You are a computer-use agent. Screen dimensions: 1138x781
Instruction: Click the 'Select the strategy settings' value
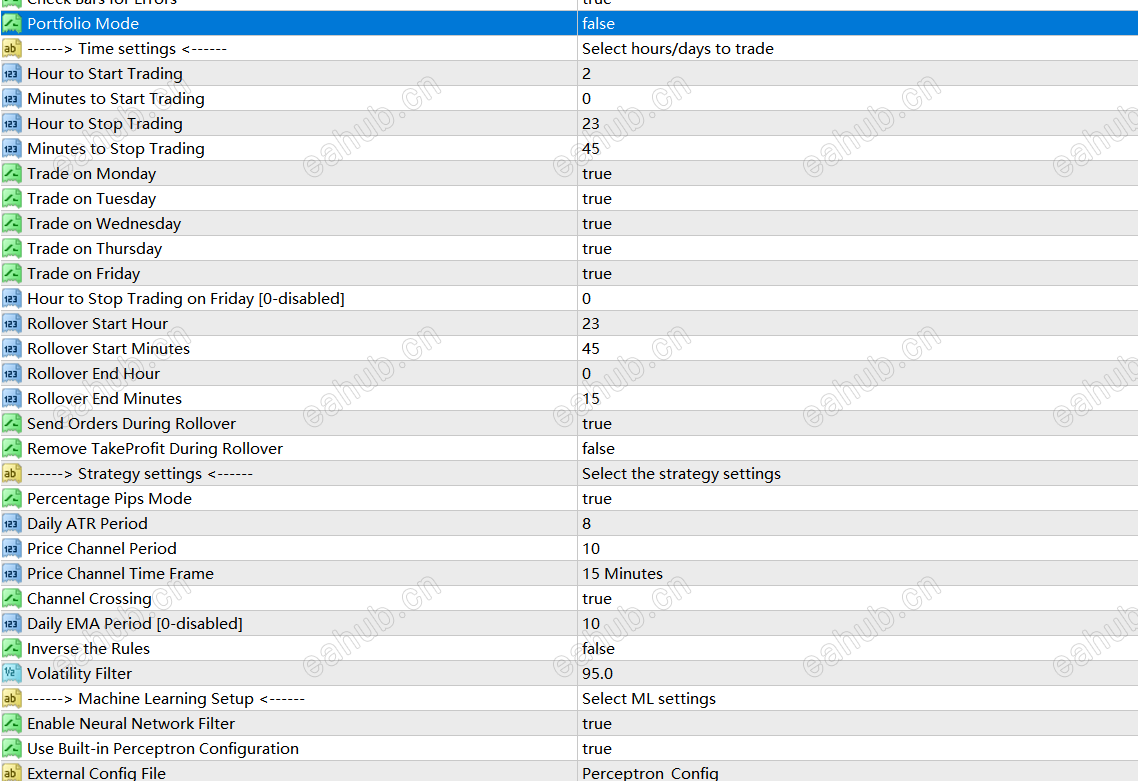[681, 474]
